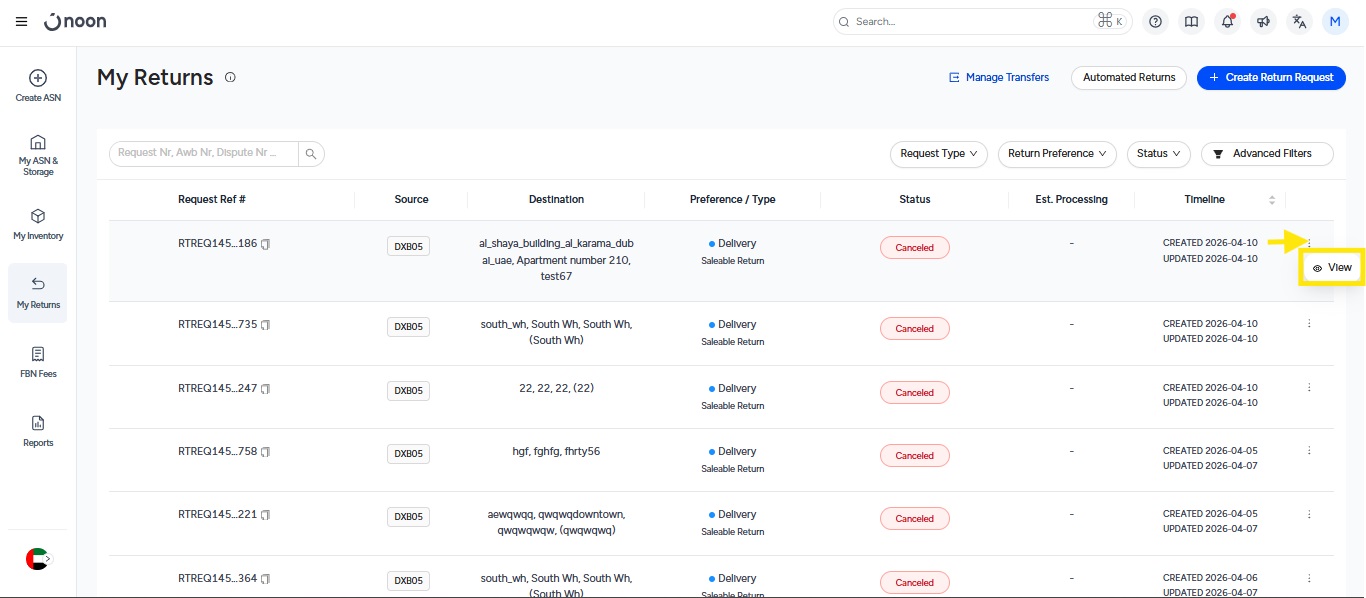The image size is (1366, 598).
Task: Go to My Inventory in sidebar
Action: pyautogui.click(x=38, y=224)
